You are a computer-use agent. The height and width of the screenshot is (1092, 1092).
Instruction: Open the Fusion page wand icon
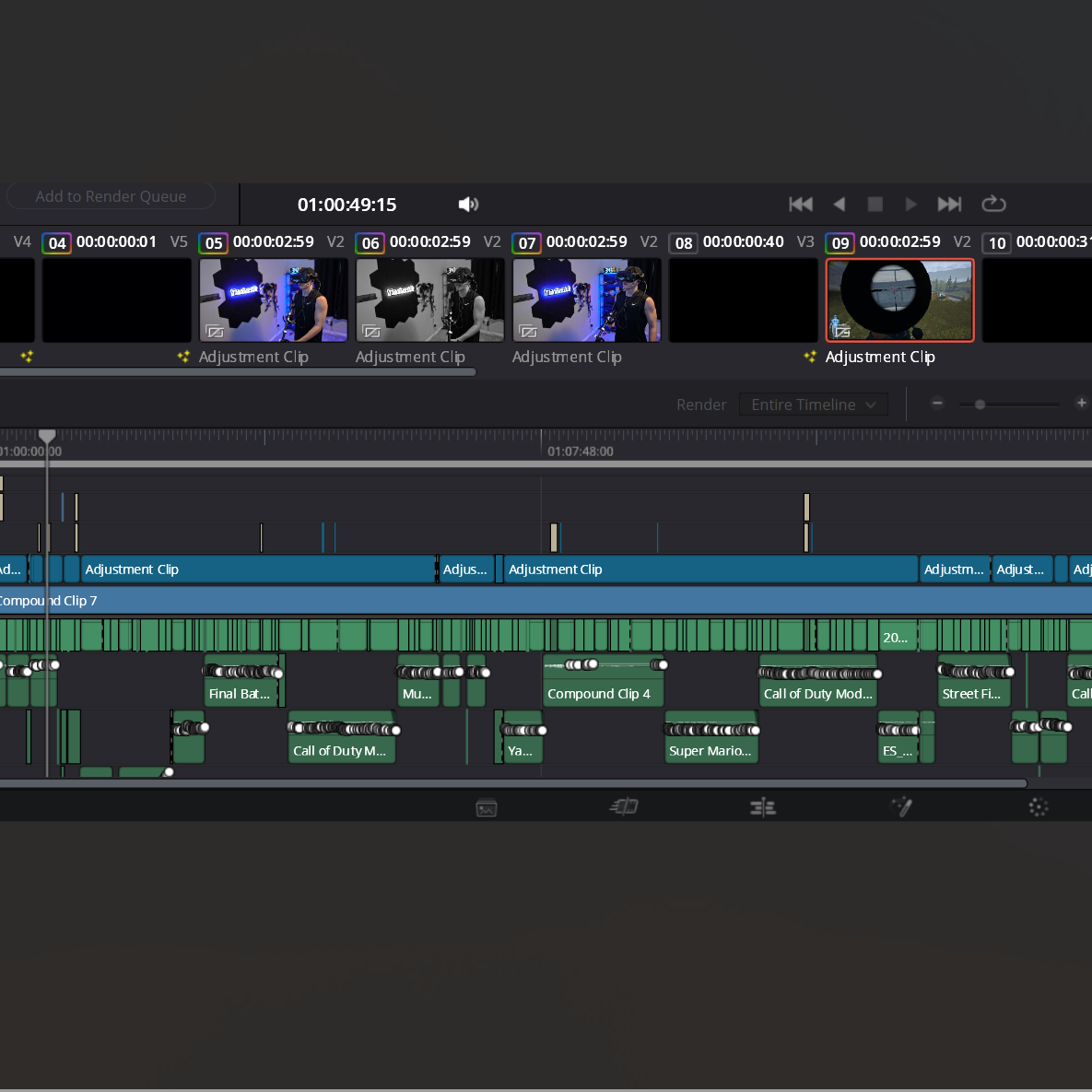(901, 806)
